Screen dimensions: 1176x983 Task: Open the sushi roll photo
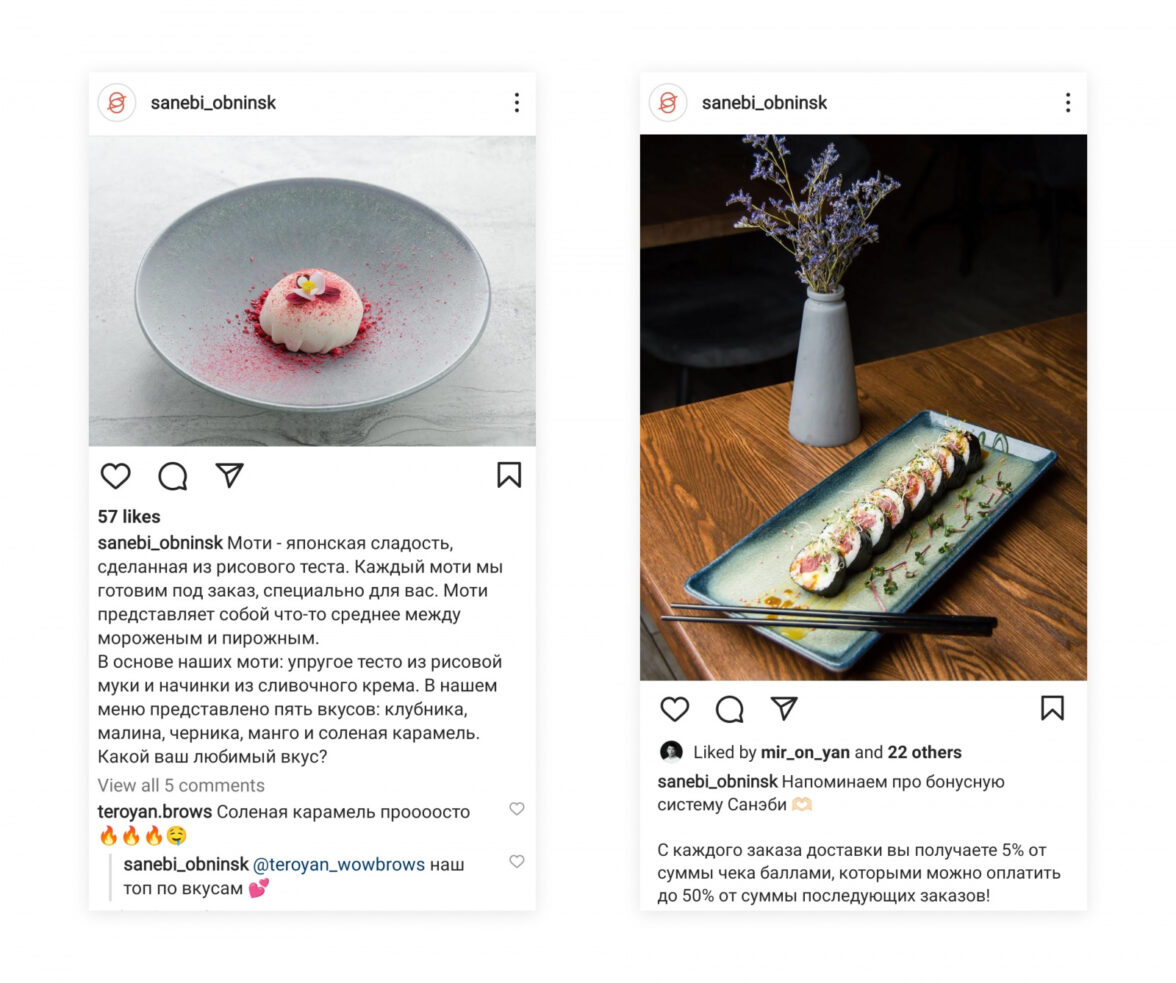tap(863, 407)
